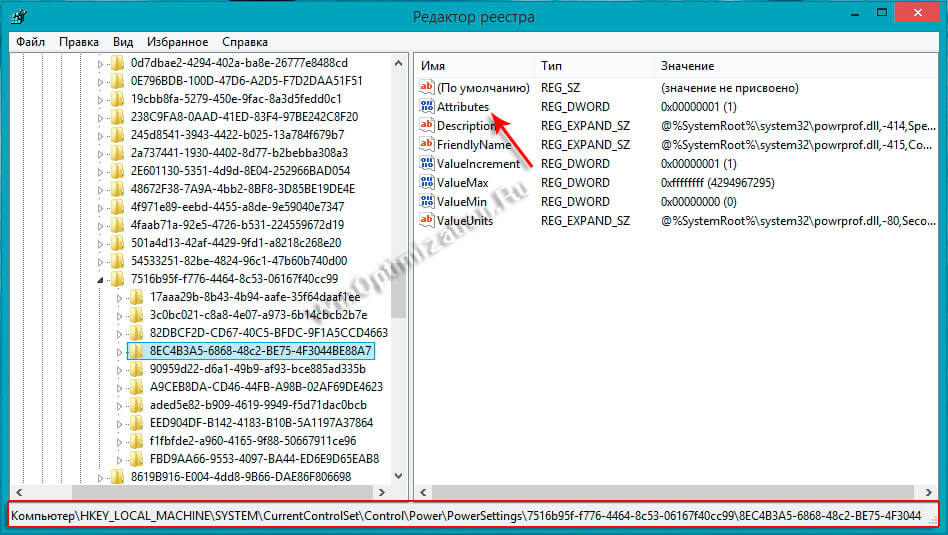Viewport: 948px width, 535px height.
Task: Expand the 8EC4B3A5-6868-48c2 subkey
Action: point(120,351)
